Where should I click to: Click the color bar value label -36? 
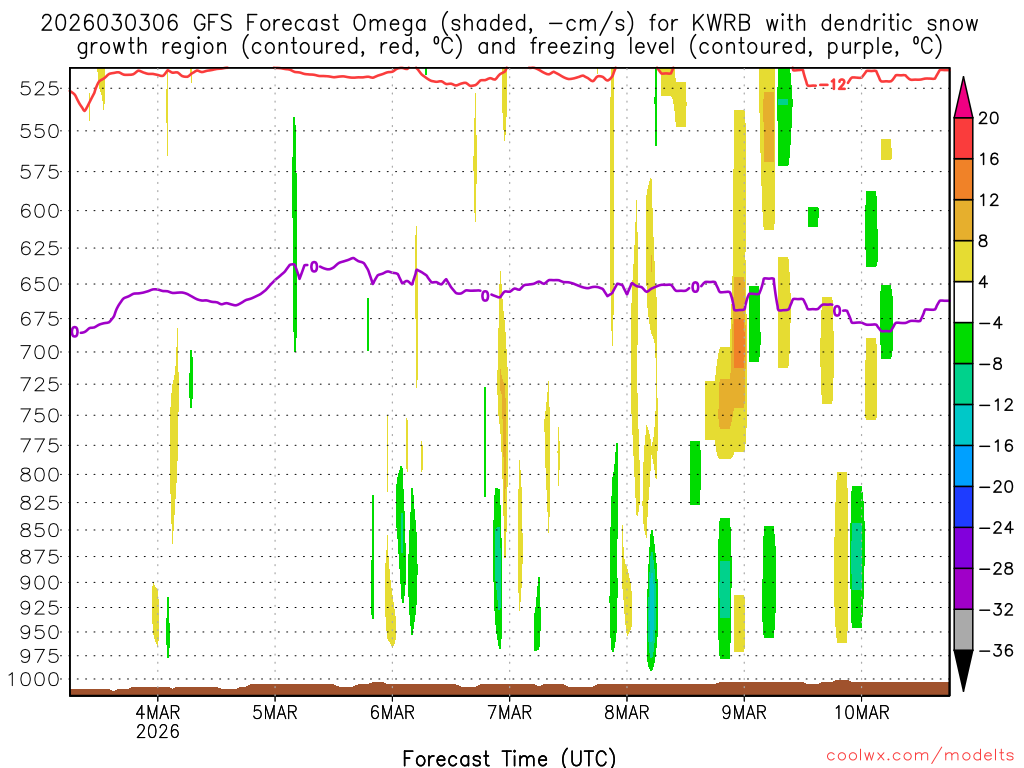[x=997, y=650]
